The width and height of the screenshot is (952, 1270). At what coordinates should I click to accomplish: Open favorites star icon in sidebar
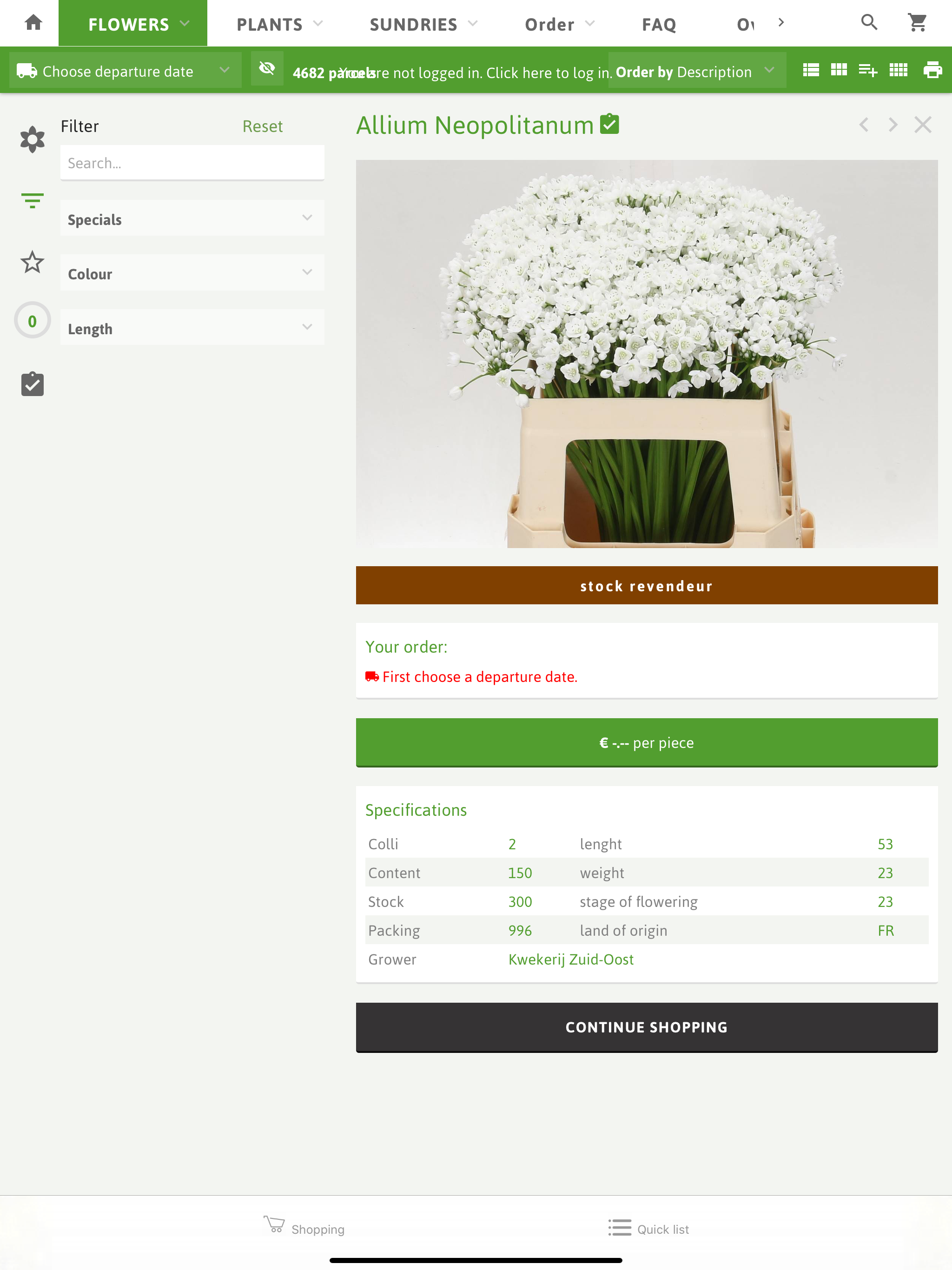pos(33,262)
